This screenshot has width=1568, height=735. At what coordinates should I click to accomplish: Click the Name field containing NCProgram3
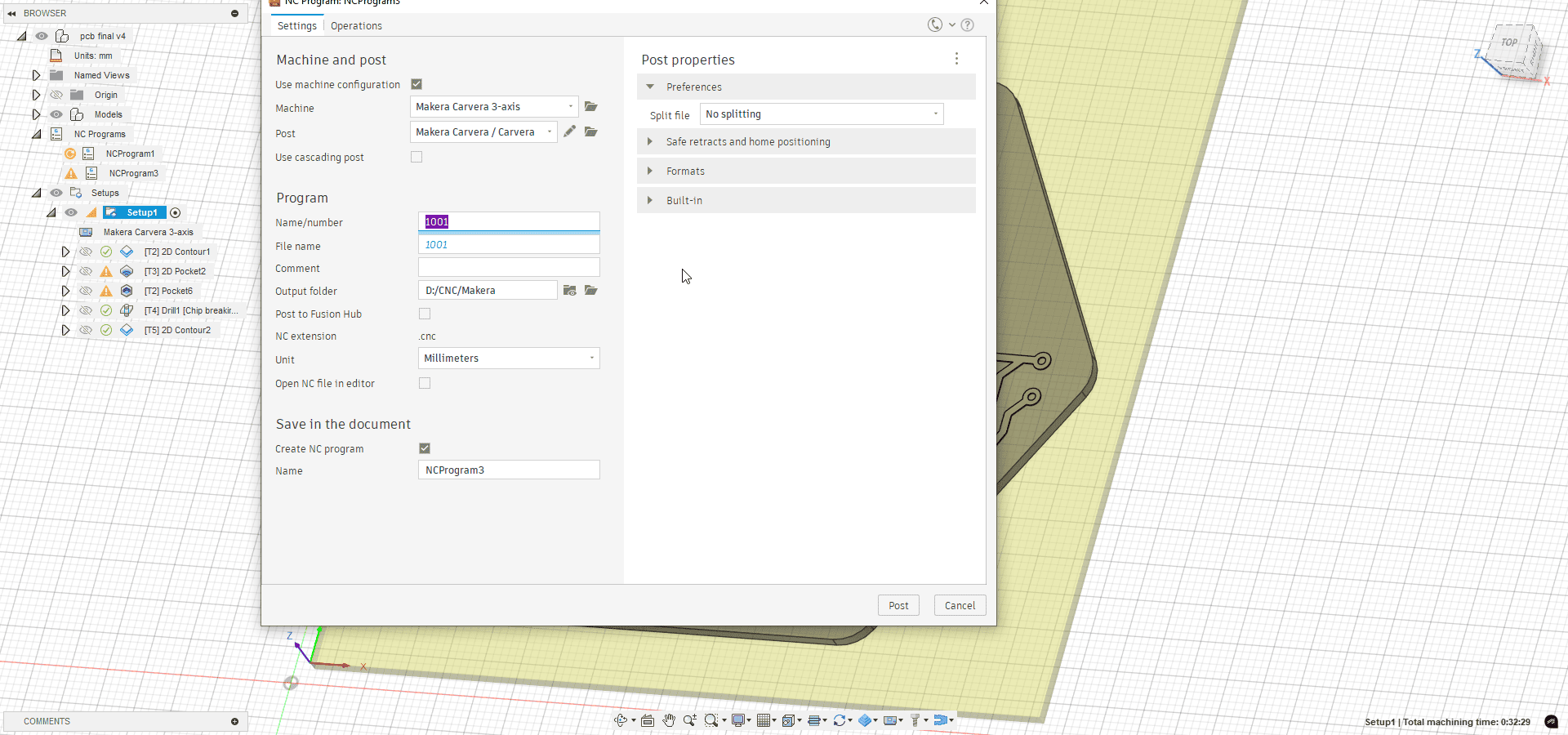click(x=509, y=470)
